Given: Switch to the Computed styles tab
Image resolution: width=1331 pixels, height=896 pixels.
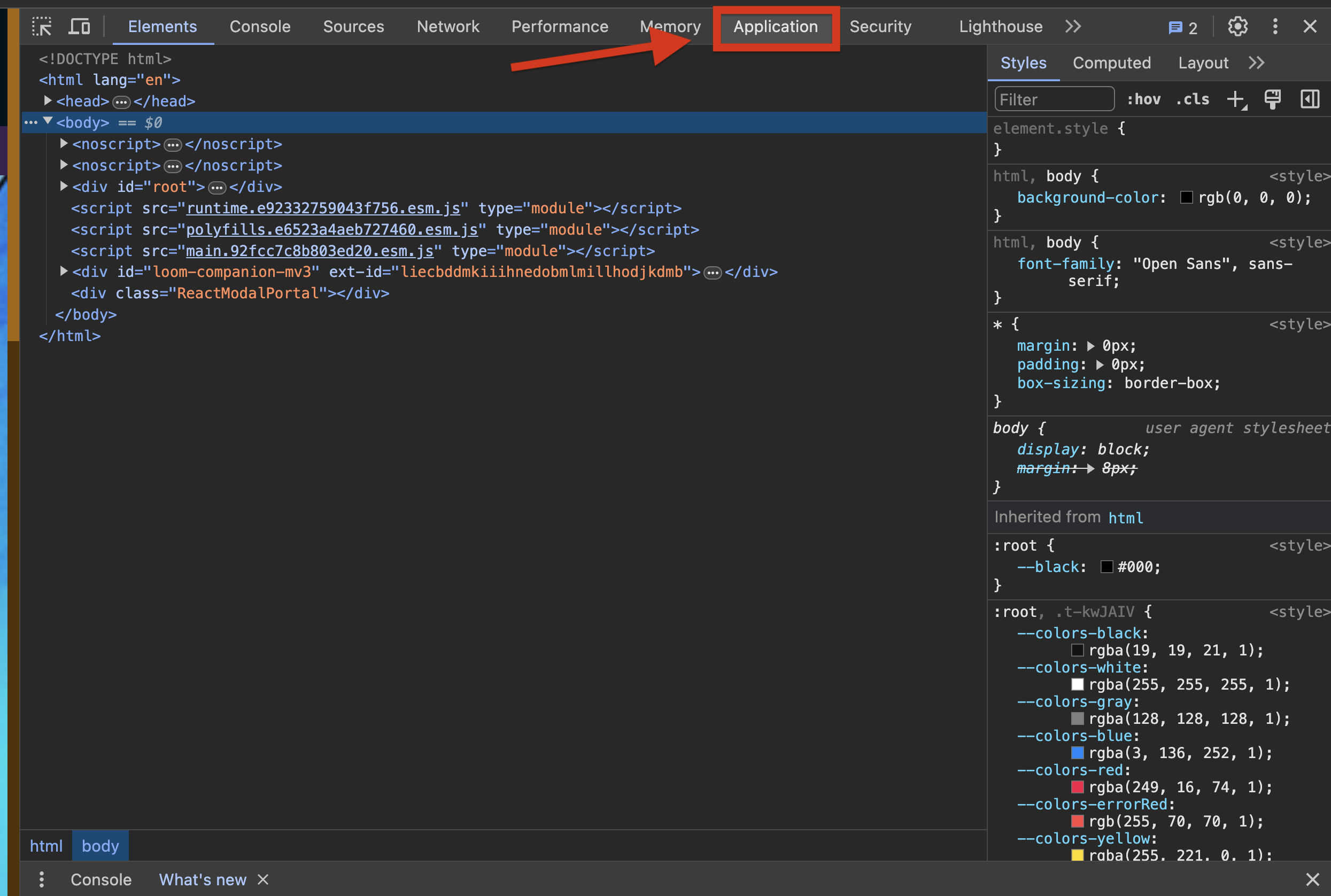Looking at the screenshot, I should coord(1112,63).
